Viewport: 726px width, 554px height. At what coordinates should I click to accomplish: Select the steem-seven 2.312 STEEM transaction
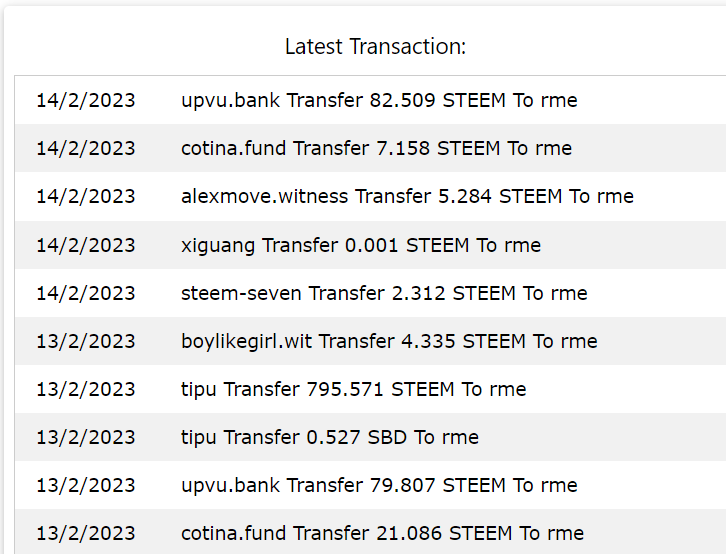(x=370, y=293)
